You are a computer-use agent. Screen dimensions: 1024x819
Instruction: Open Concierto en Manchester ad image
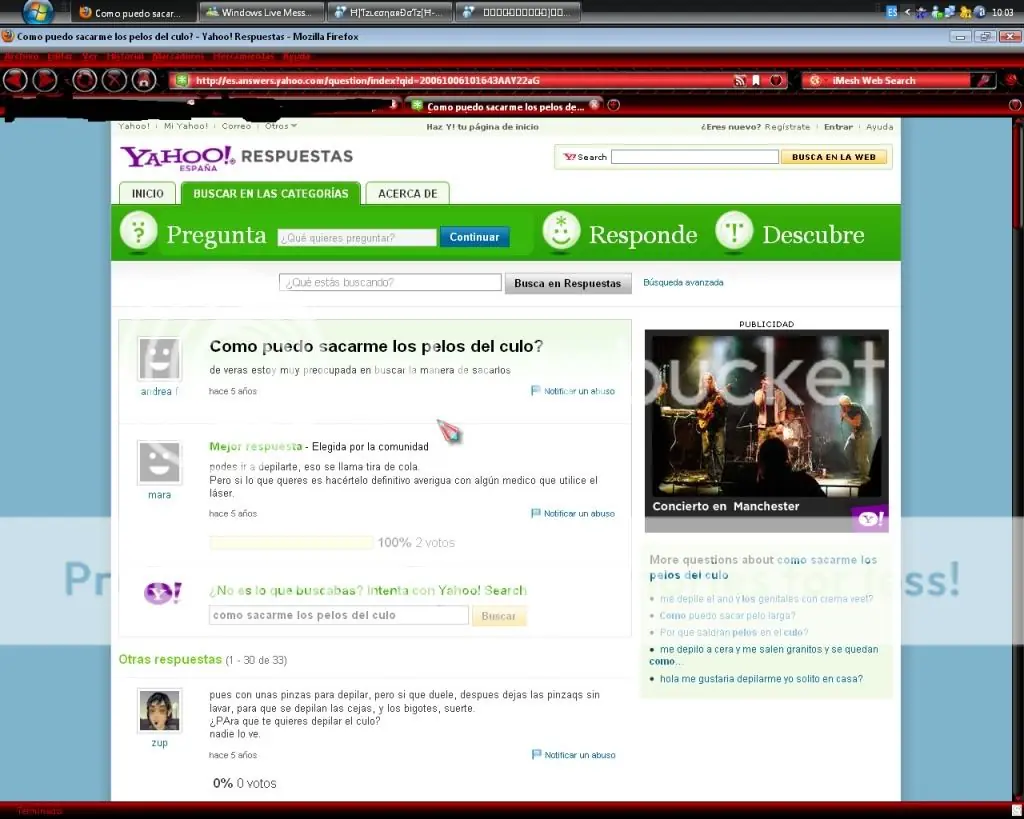pos(766,431)
